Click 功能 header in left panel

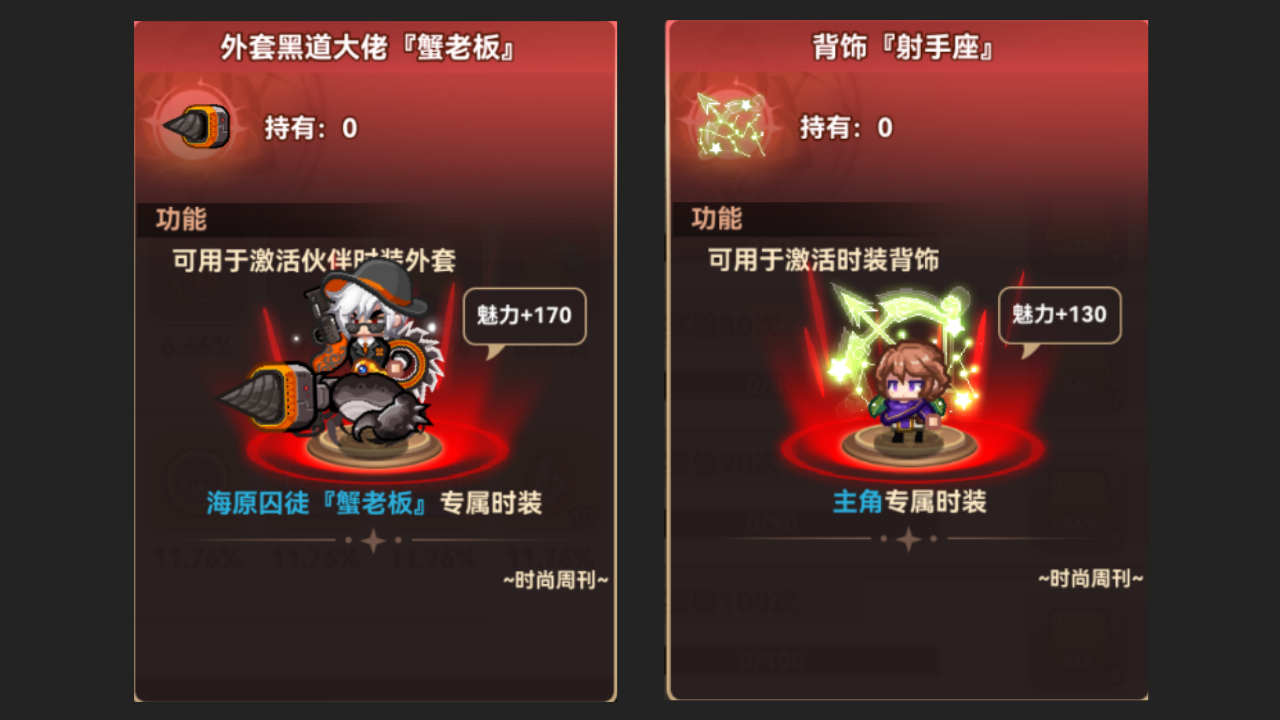pos(181,220)
